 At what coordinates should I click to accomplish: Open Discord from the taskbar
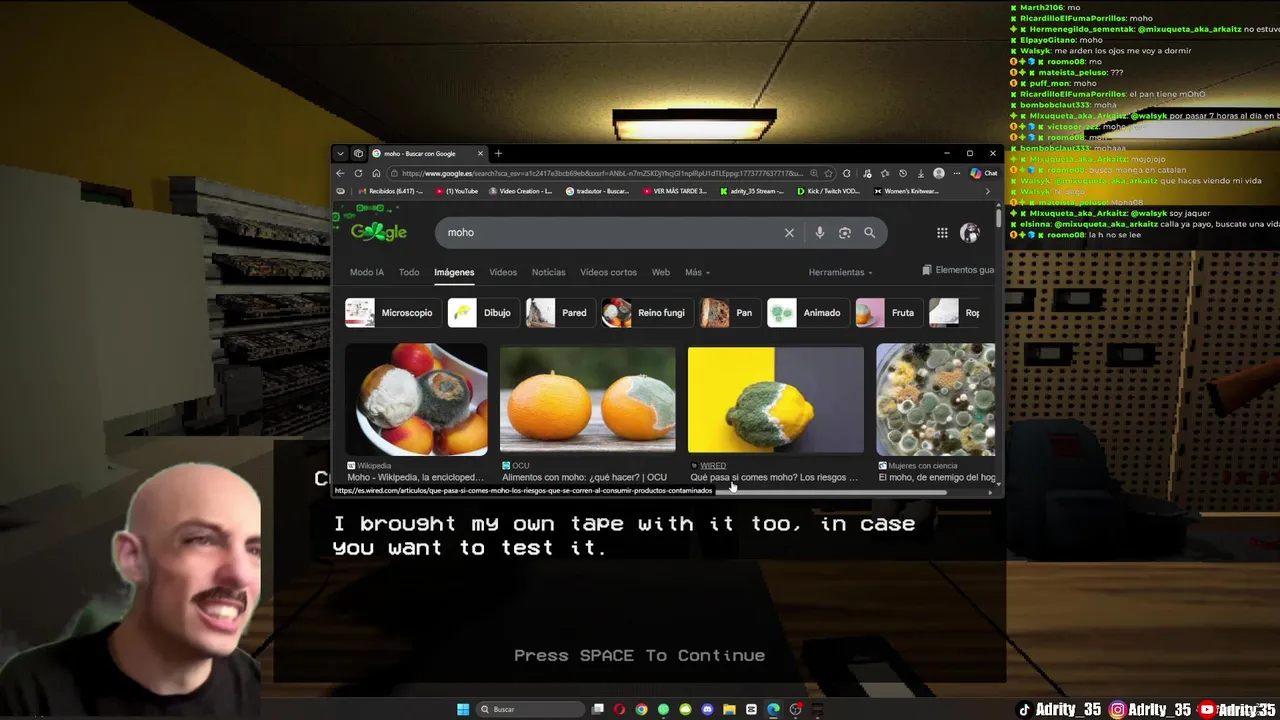point(707,709)
